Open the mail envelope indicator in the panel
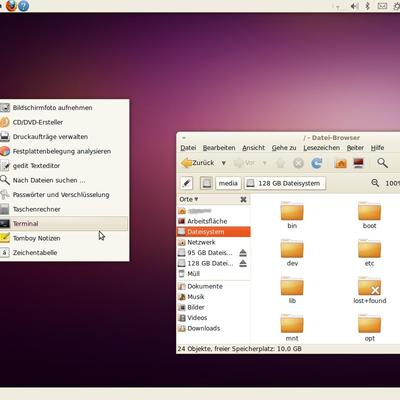 point(382,6)
